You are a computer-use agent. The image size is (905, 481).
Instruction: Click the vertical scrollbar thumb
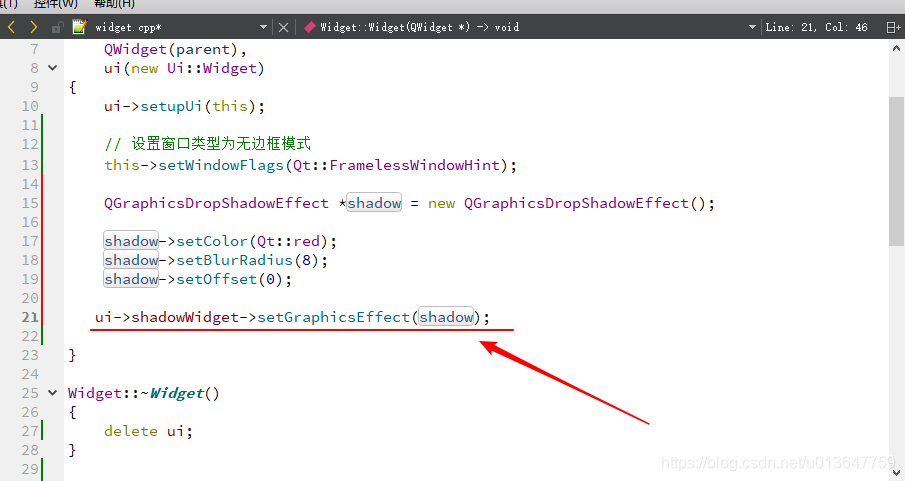896,171
